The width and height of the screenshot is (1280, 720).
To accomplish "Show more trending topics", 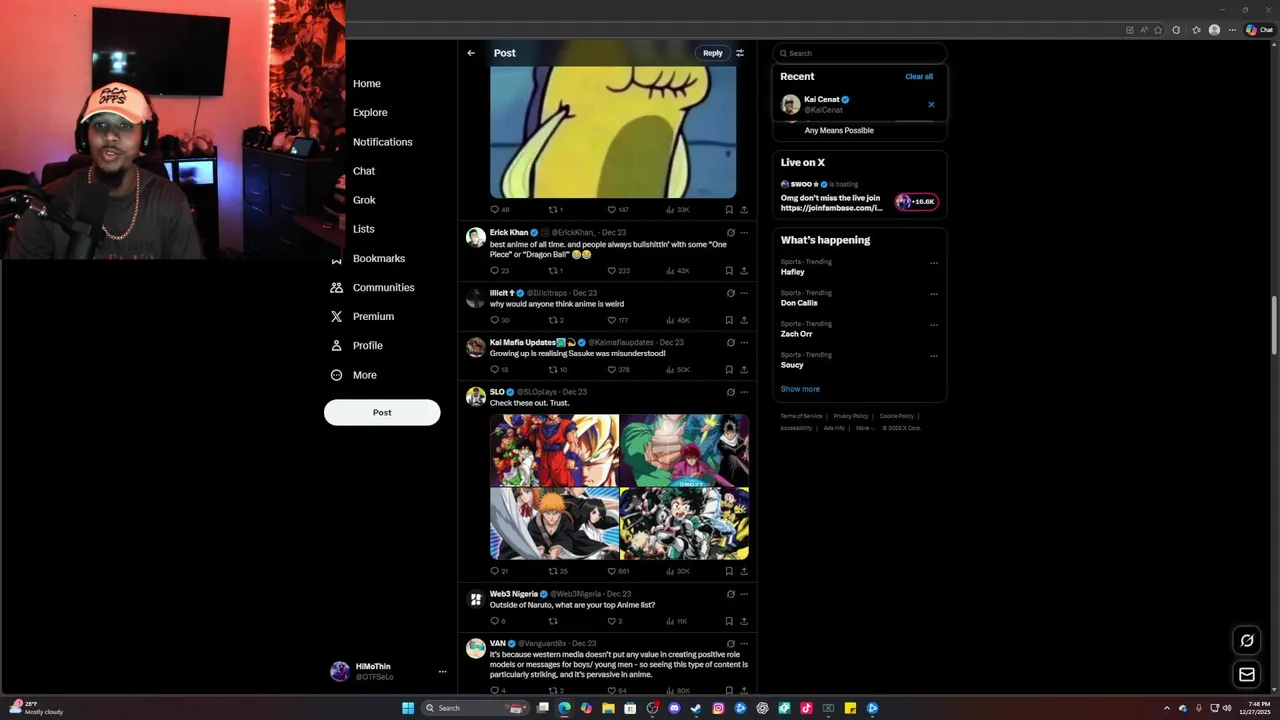I will tap(800, 389).
